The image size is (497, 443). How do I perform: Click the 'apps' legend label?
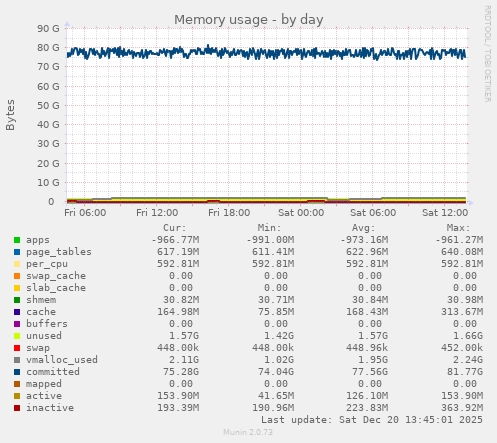point(38,240)
